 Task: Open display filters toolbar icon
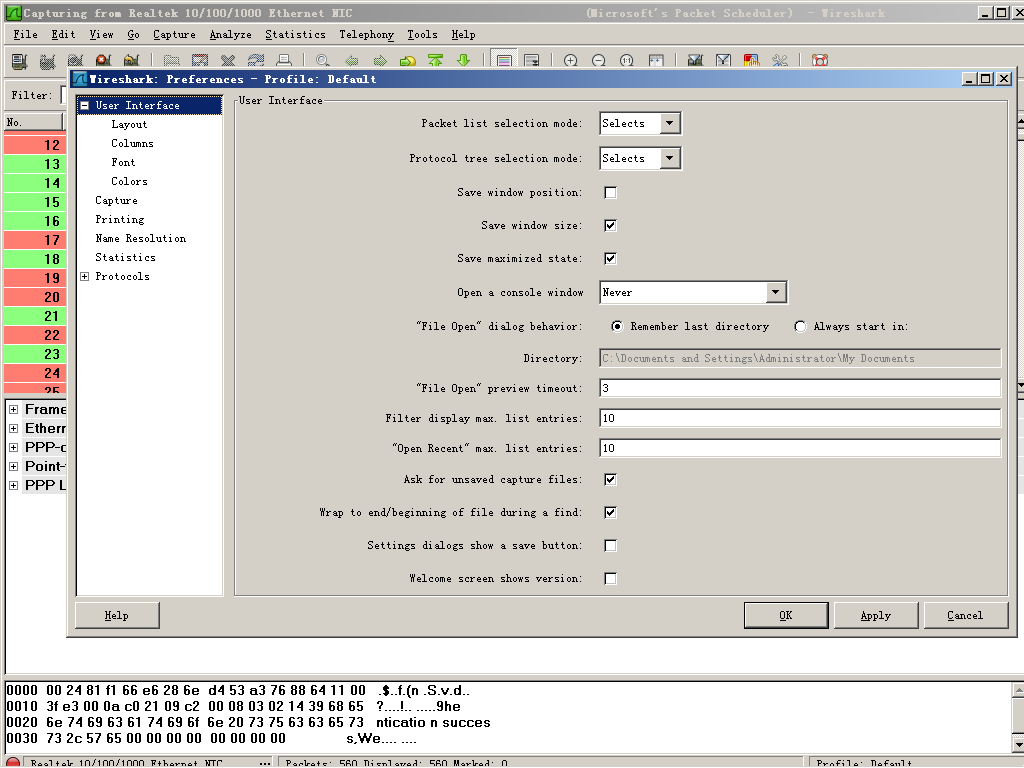click(724, 61)
